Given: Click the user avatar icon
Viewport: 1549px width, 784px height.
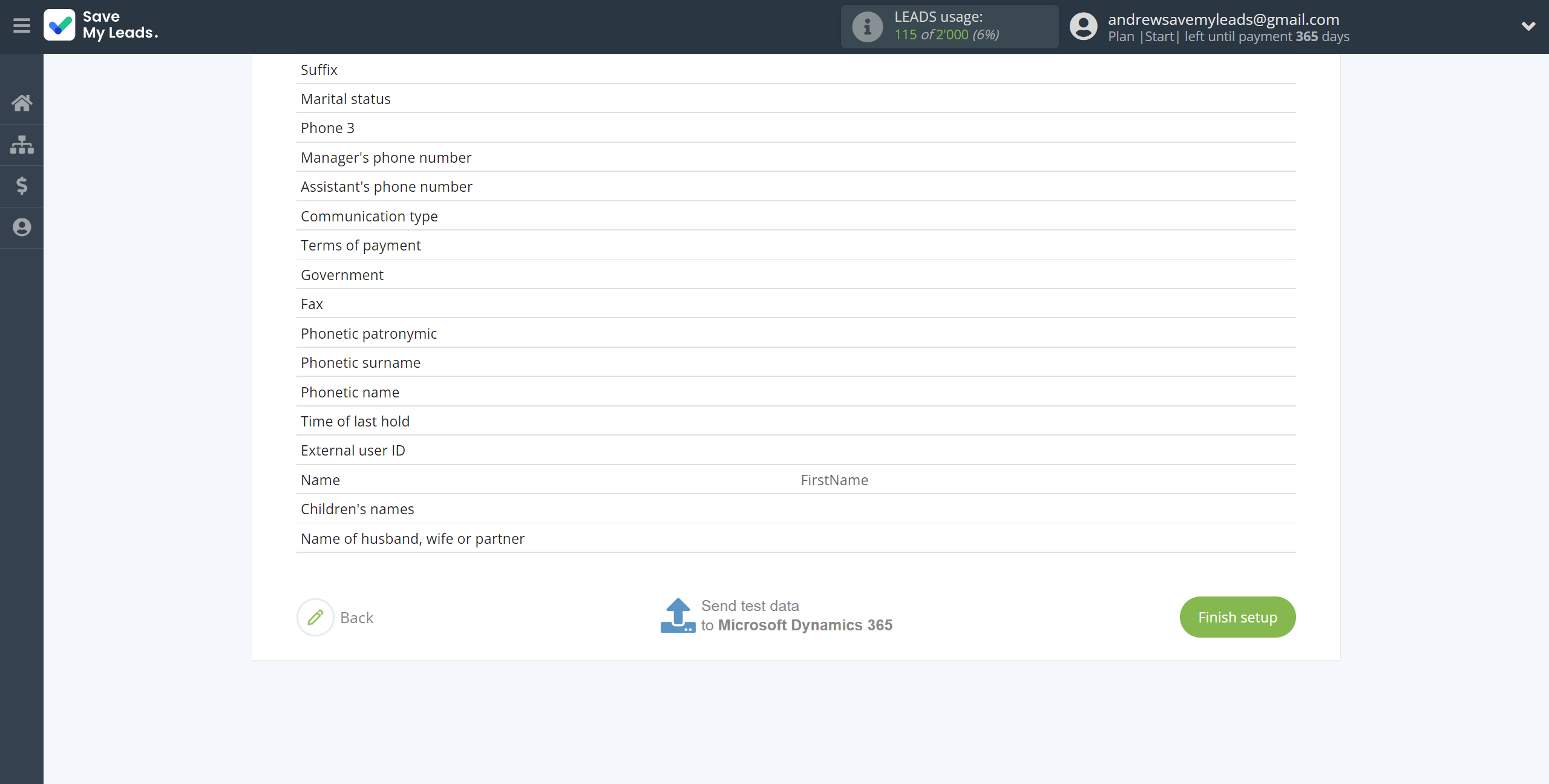Looking at the screenshot, I should [x=1083, y=27].
